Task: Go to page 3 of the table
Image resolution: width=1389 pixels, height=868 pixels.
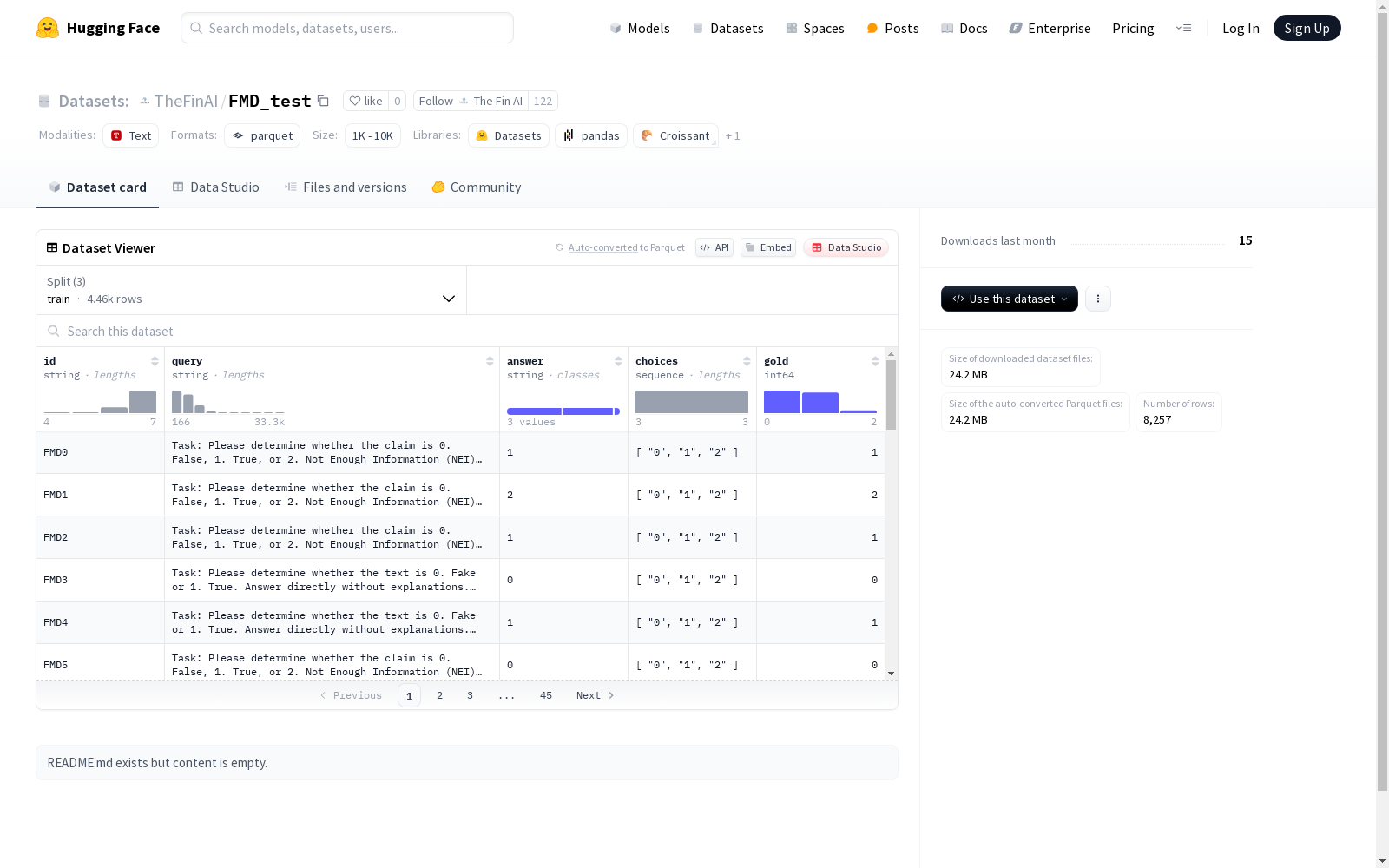Action: 471,695
